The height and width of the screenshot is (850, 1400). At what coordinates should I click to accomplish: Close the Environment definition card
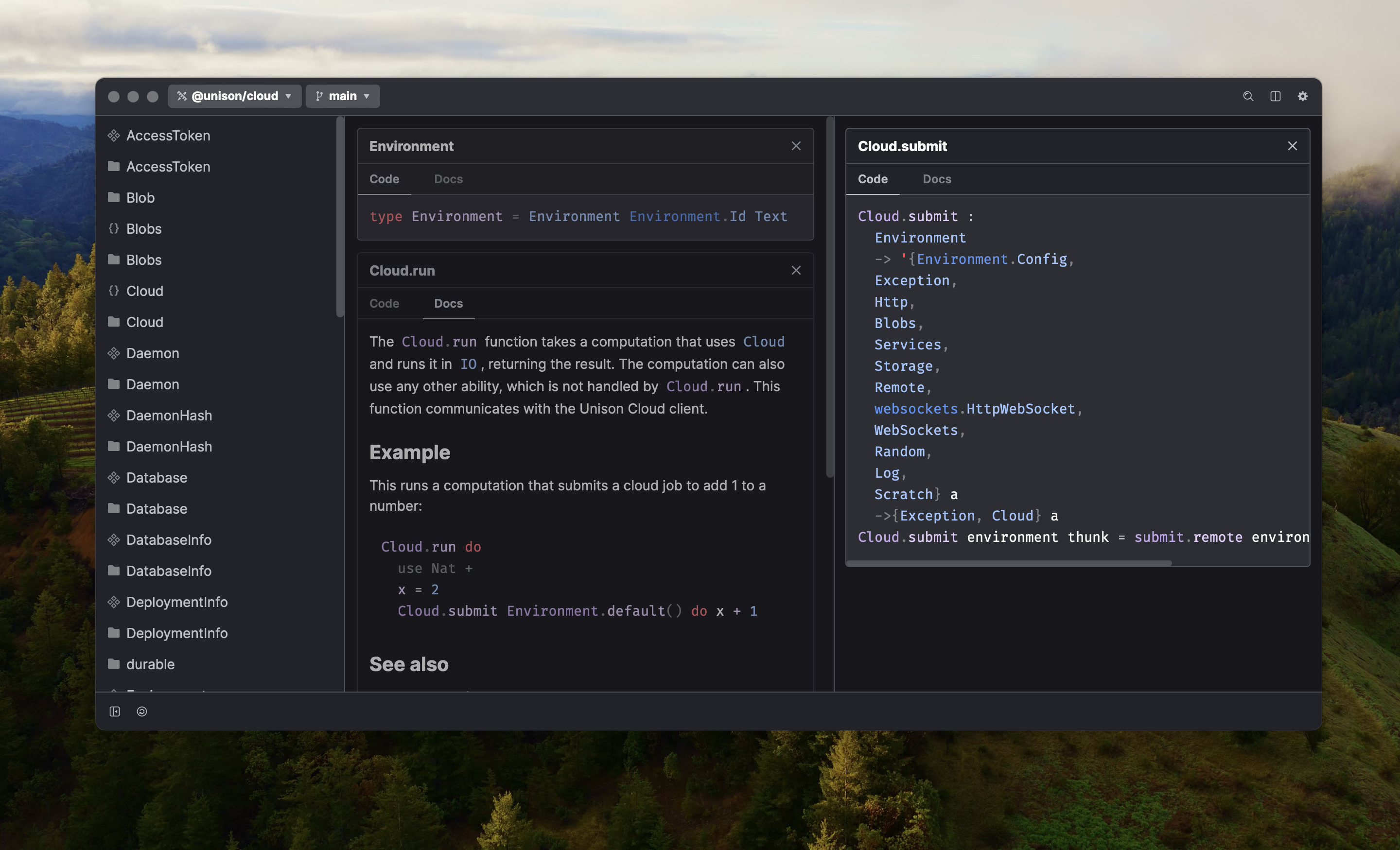(796, 146)
